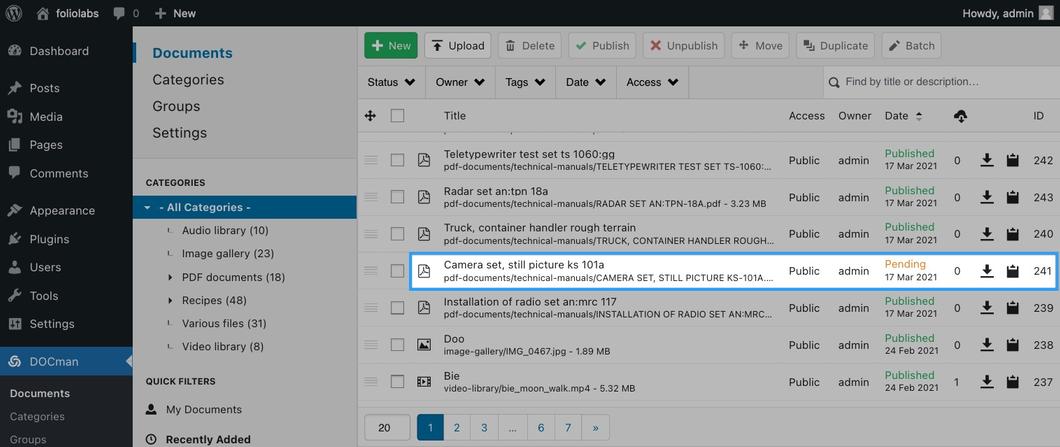Image resolution: width=1060 pixels, height=447 pixels.
Task: Open the Access filter dropdown
Action: 652,82
